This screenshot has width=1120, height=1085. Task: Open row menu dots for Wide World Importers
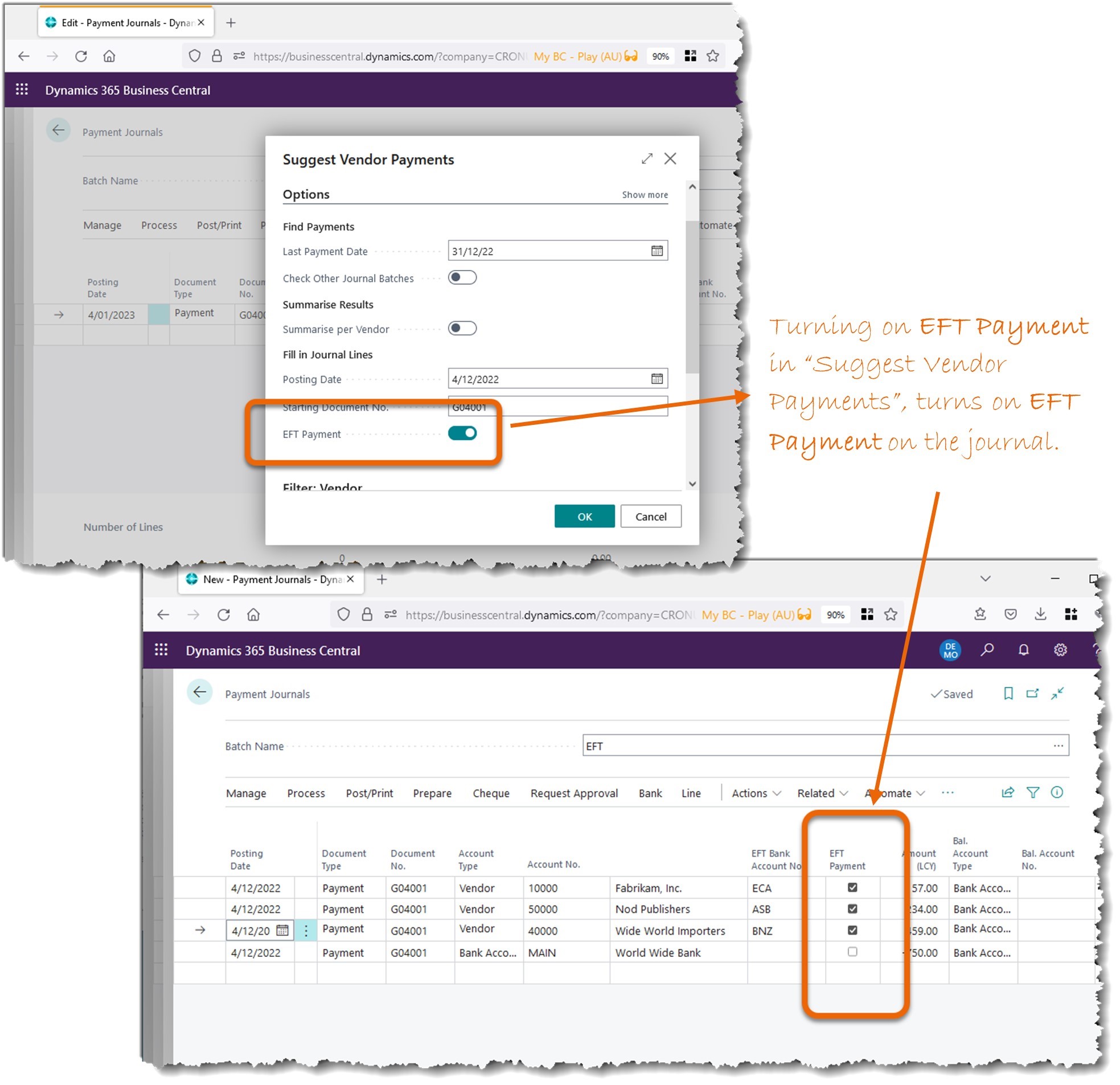coord(306,931)
